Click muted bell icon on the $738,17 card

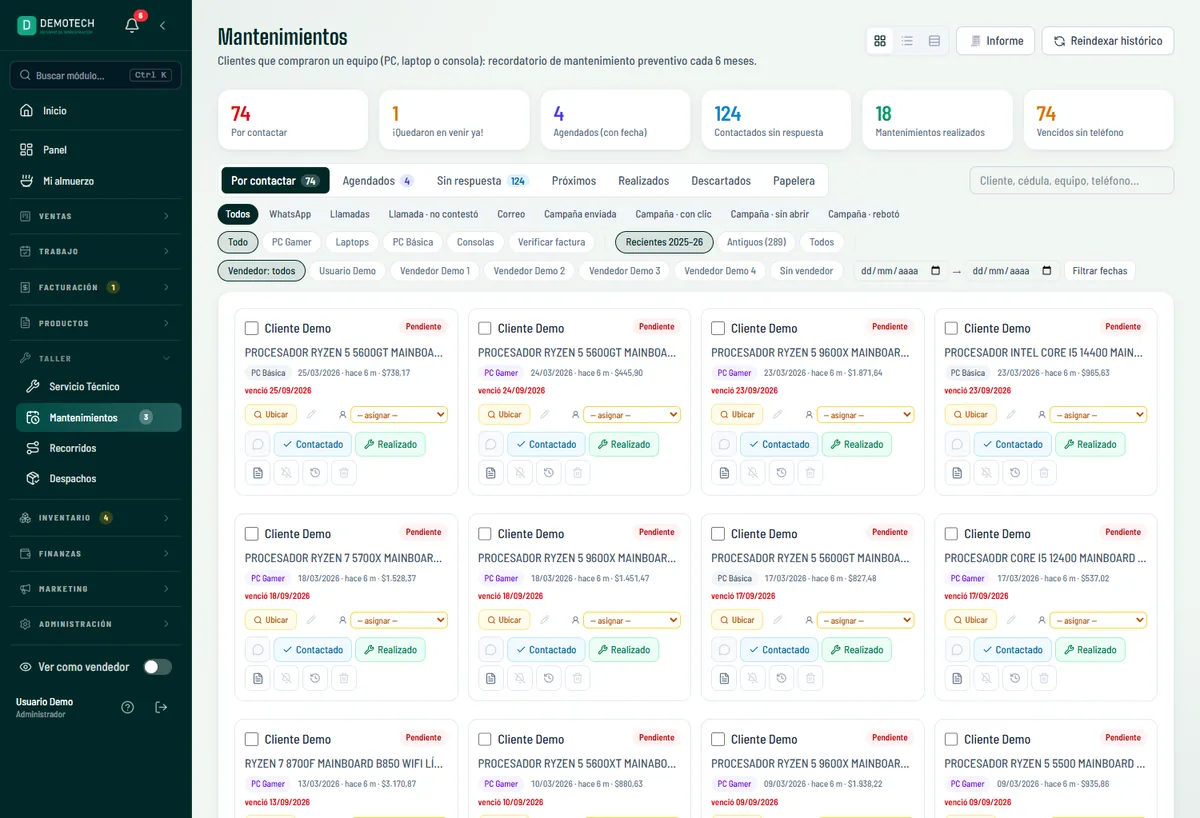point(286,472)
